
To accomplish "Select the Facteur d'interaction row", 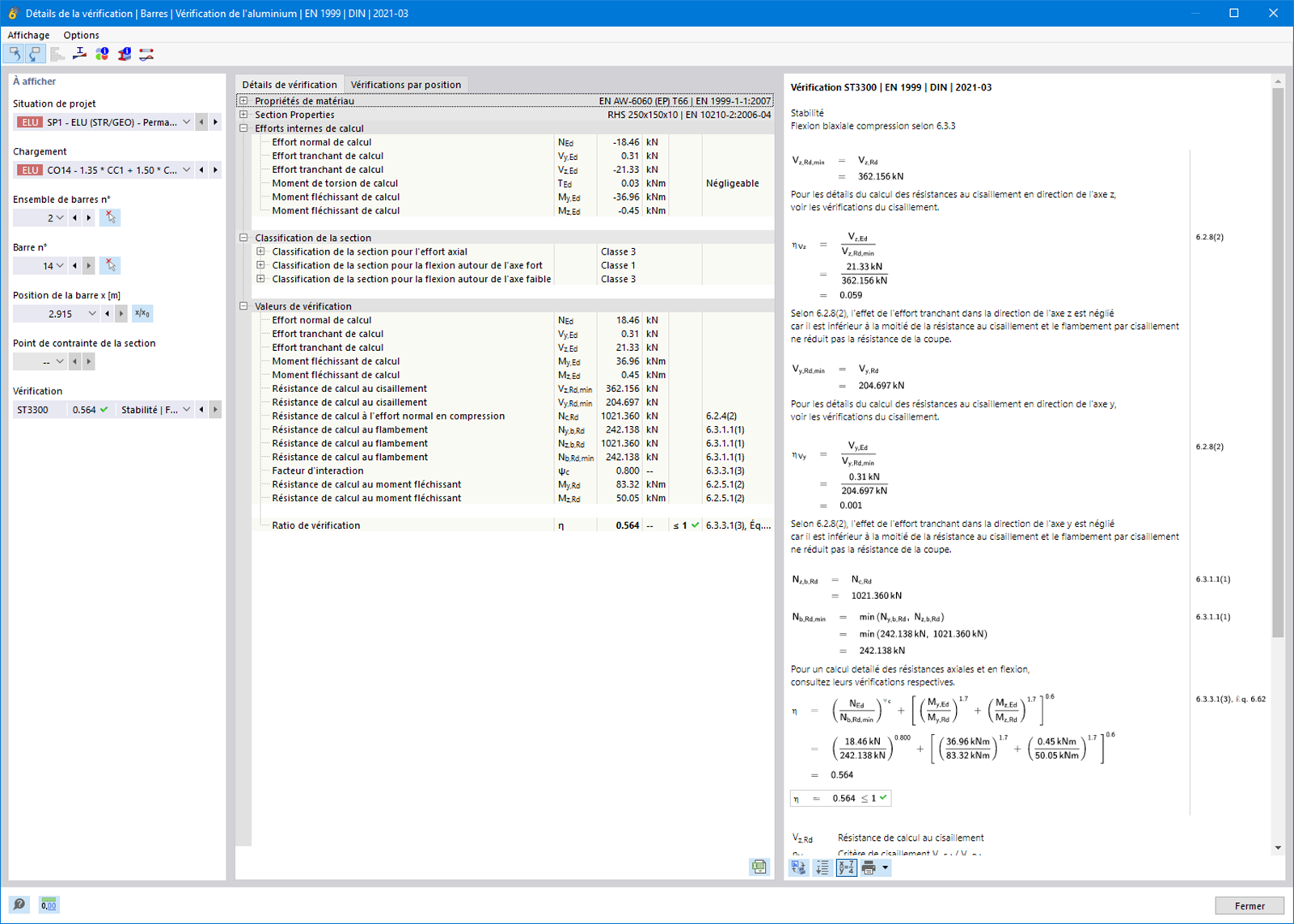I will coord(513,470).
